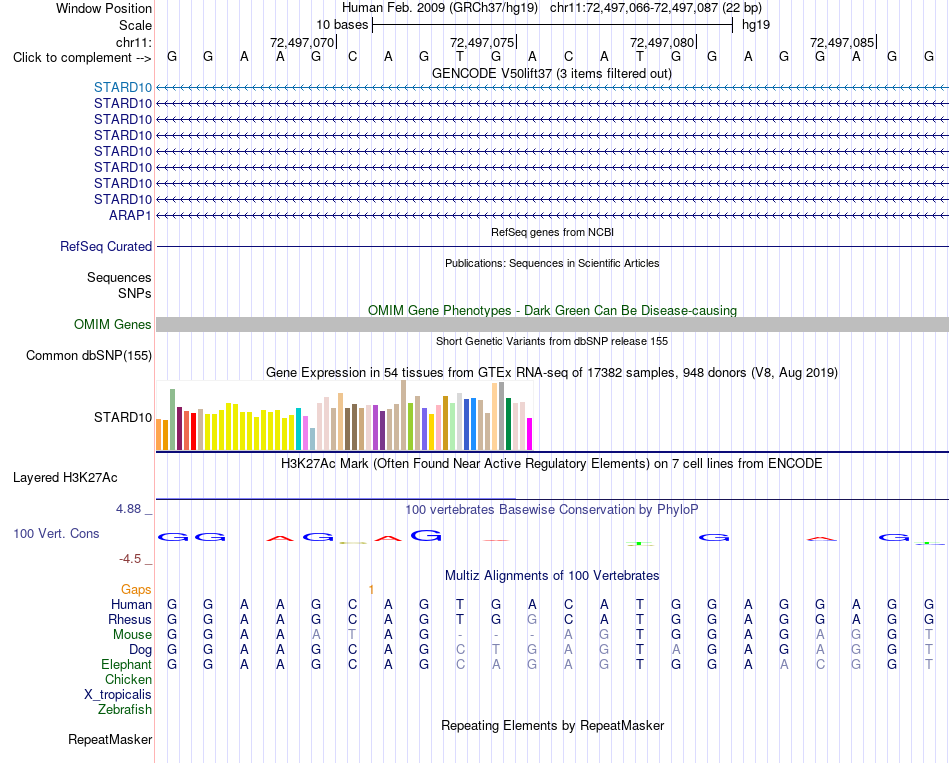
Task: Click the large blue G PhyloP logo letter
Action: (x=426, y=536)
